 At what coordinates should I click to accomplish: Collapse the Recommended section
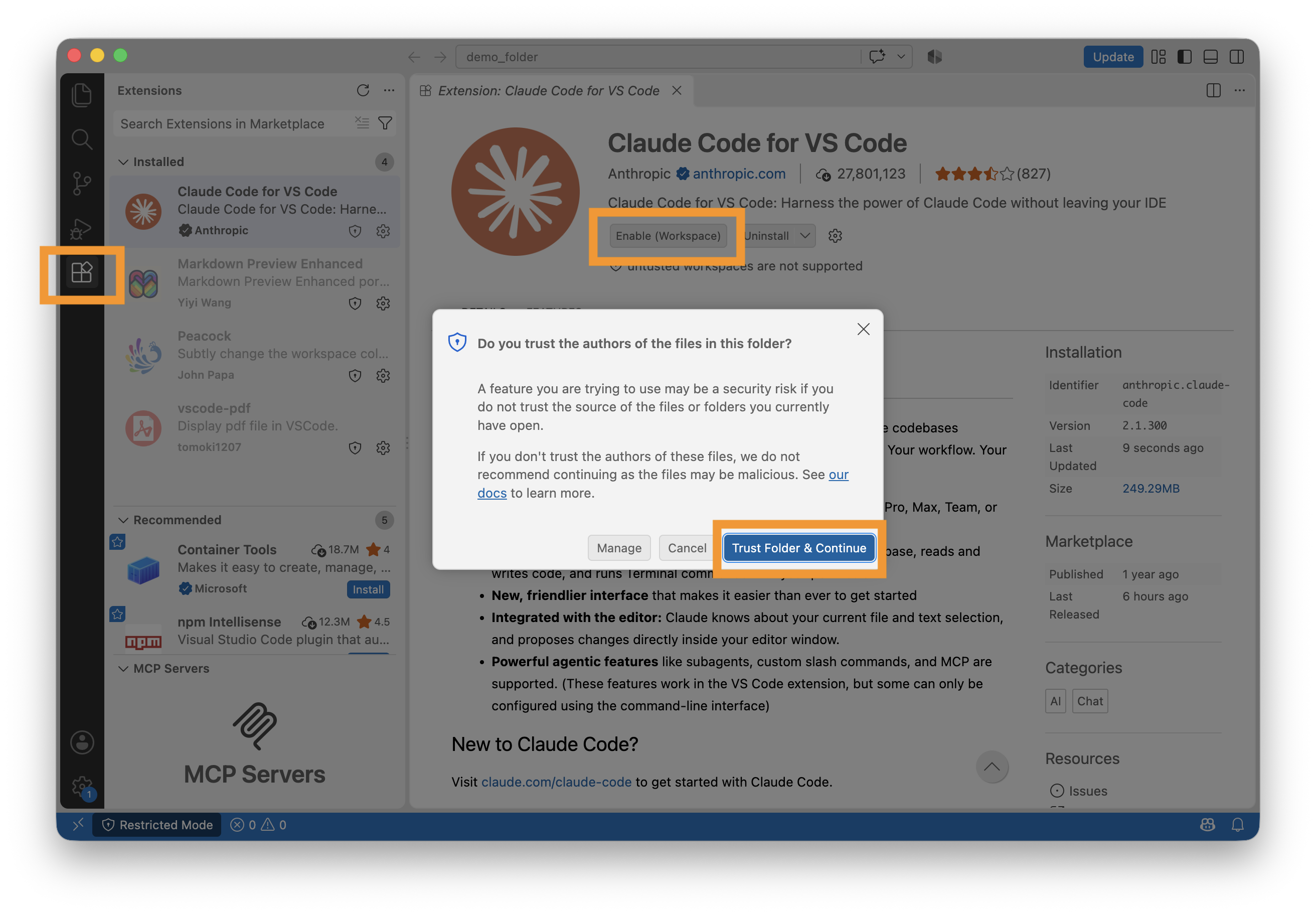123,520
